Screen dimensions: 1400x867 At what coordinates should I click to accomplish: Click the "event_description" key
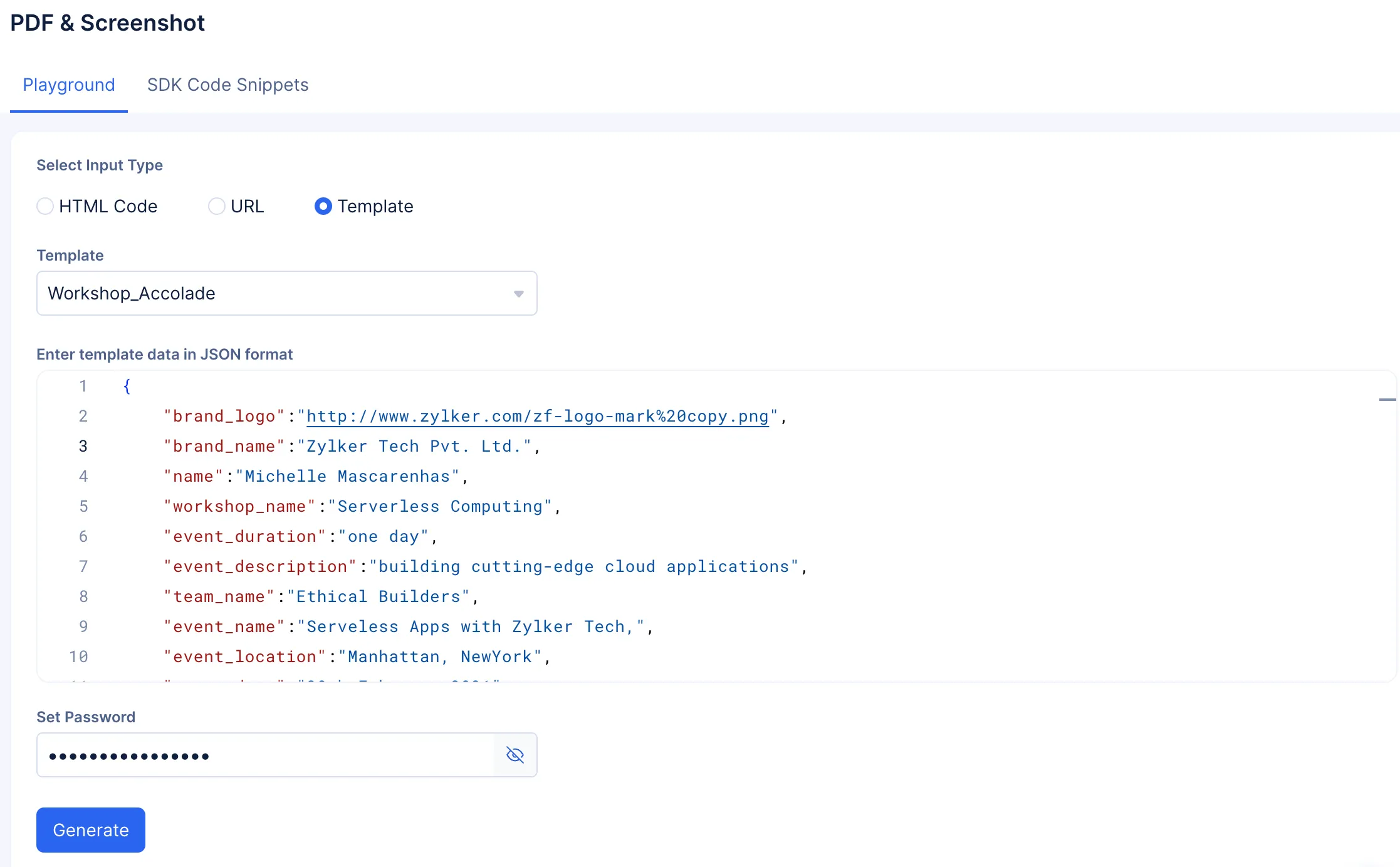tap(260, 566)
